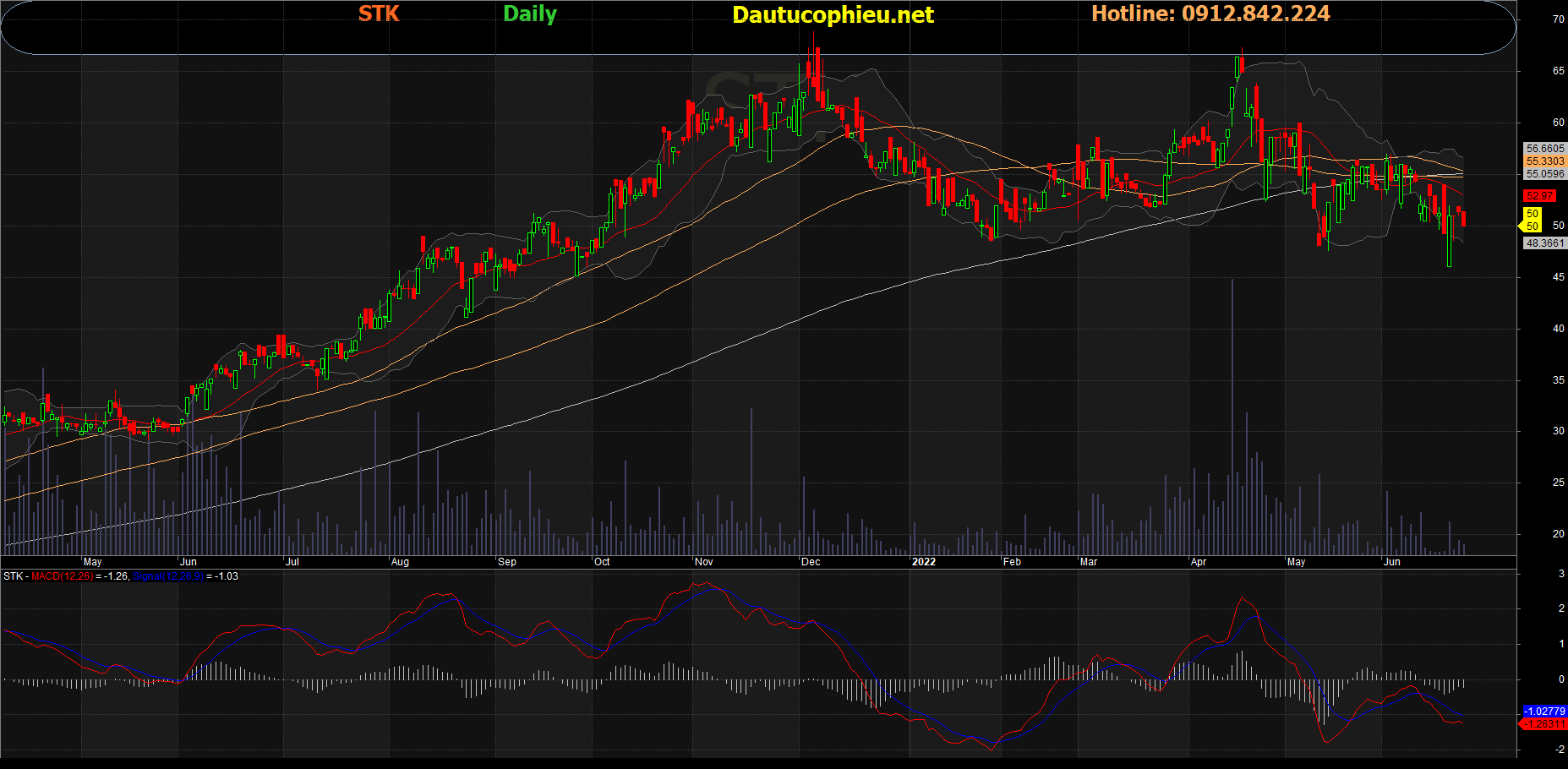Select the Daily timeframe label
This screenshot has height=769, width=1568.
(530, 14)
